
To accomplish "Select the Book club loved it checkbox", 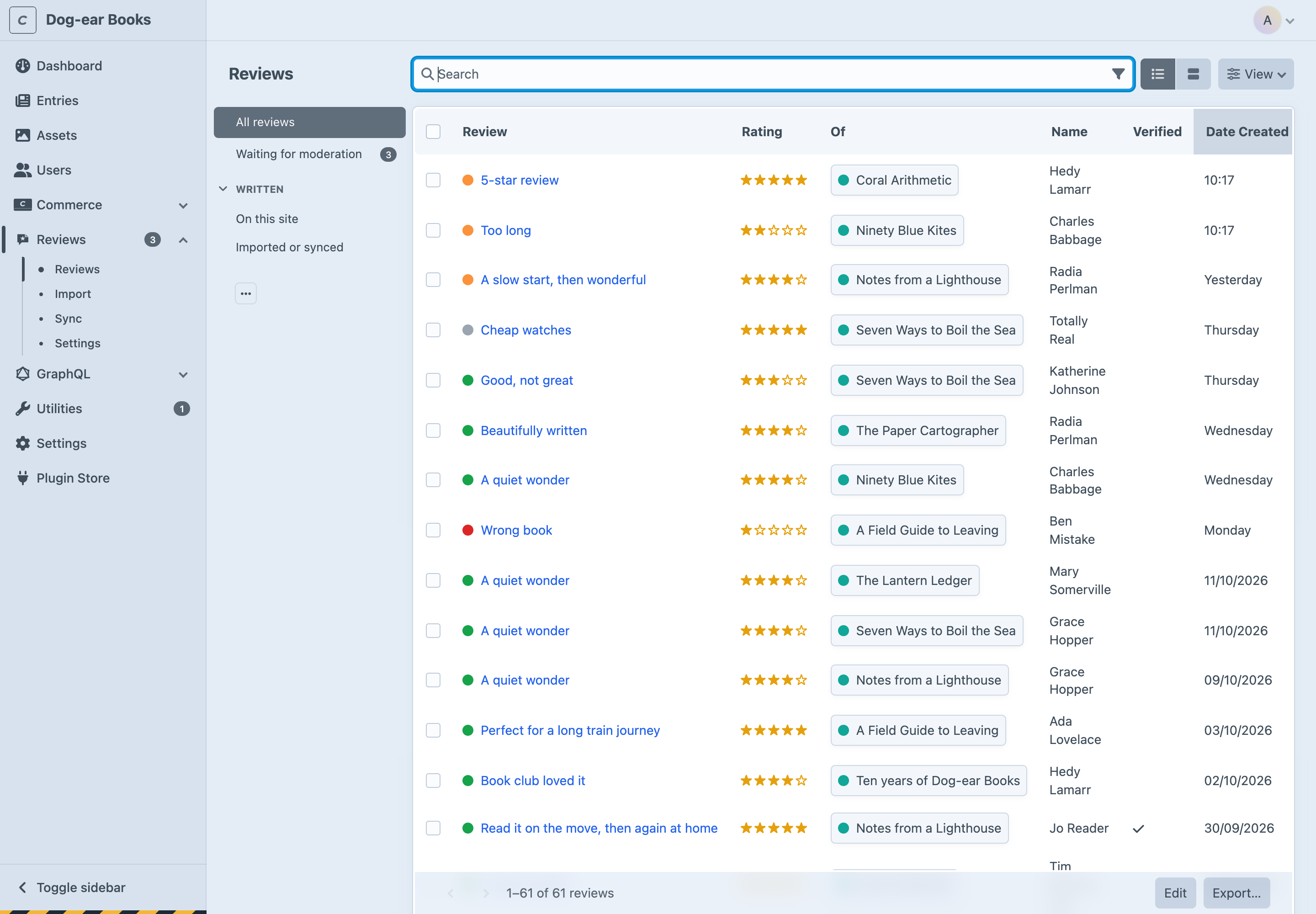I will click(433, 781).
